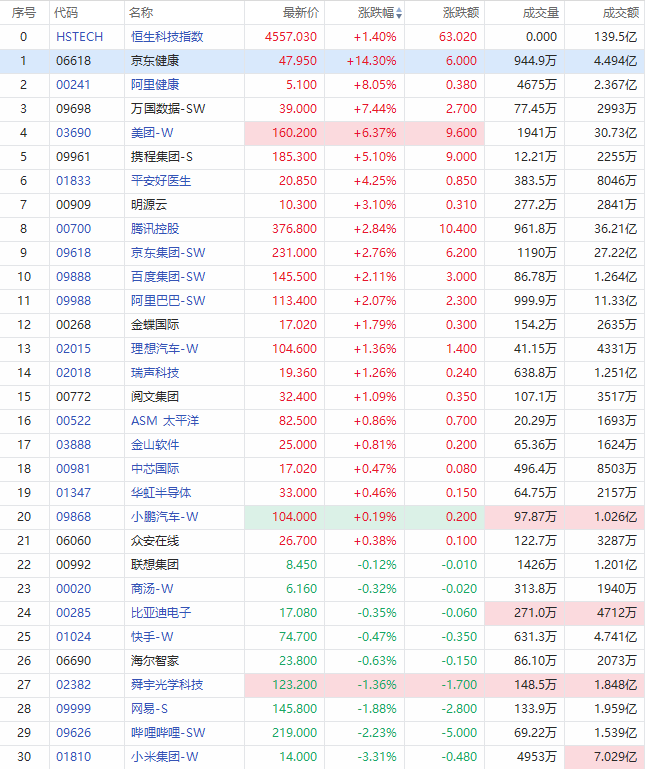
Task: Open 网易-S stock link
Action: coord(149,709)
